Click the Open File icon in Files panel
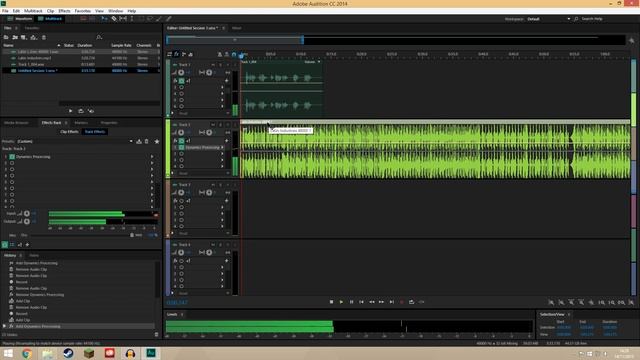This screenshot has height=360, width=640. (6, 37)
